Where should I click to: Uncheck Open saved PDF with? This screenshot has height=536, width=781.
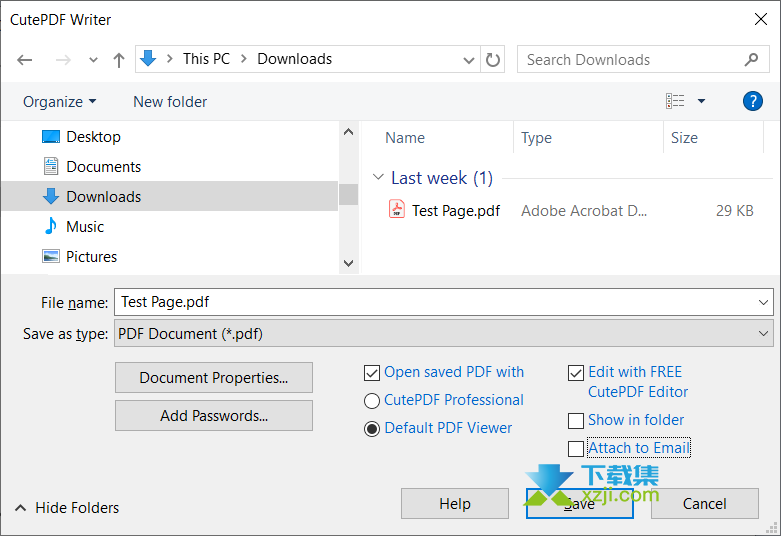point(372,373)
